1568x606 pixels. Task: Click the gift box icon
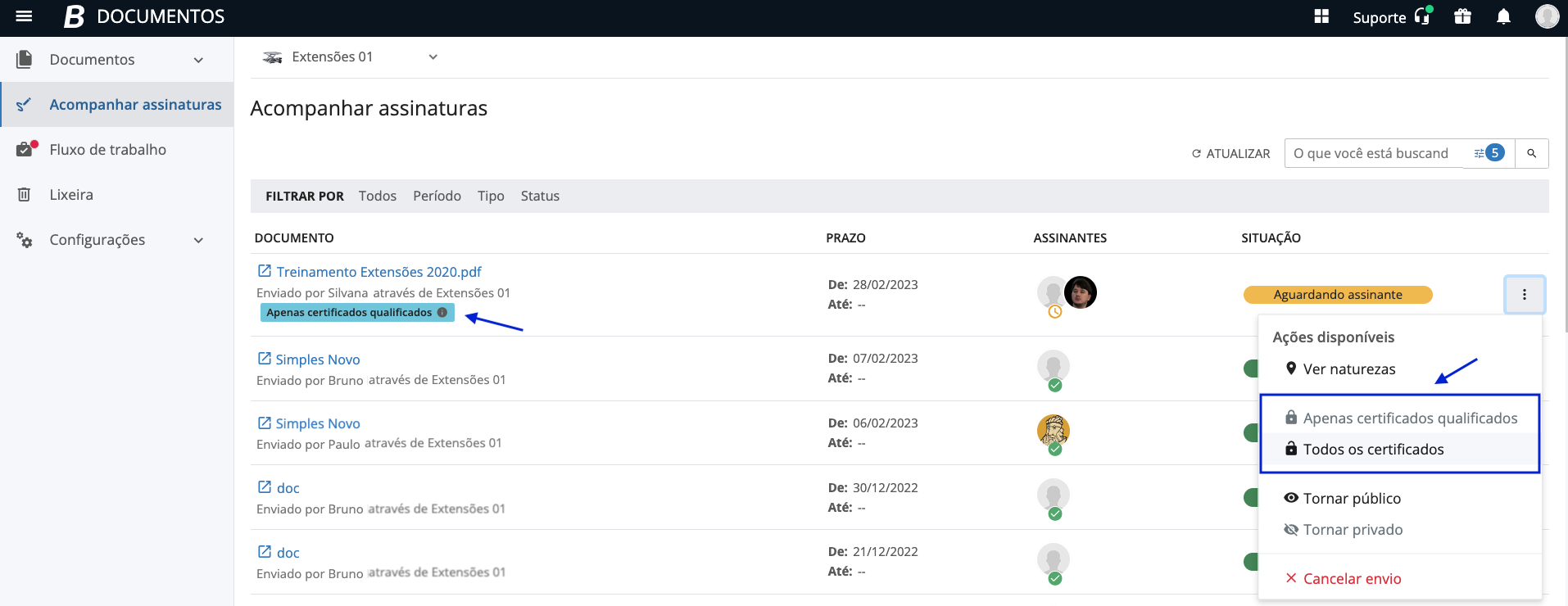tap(1462, 16)
